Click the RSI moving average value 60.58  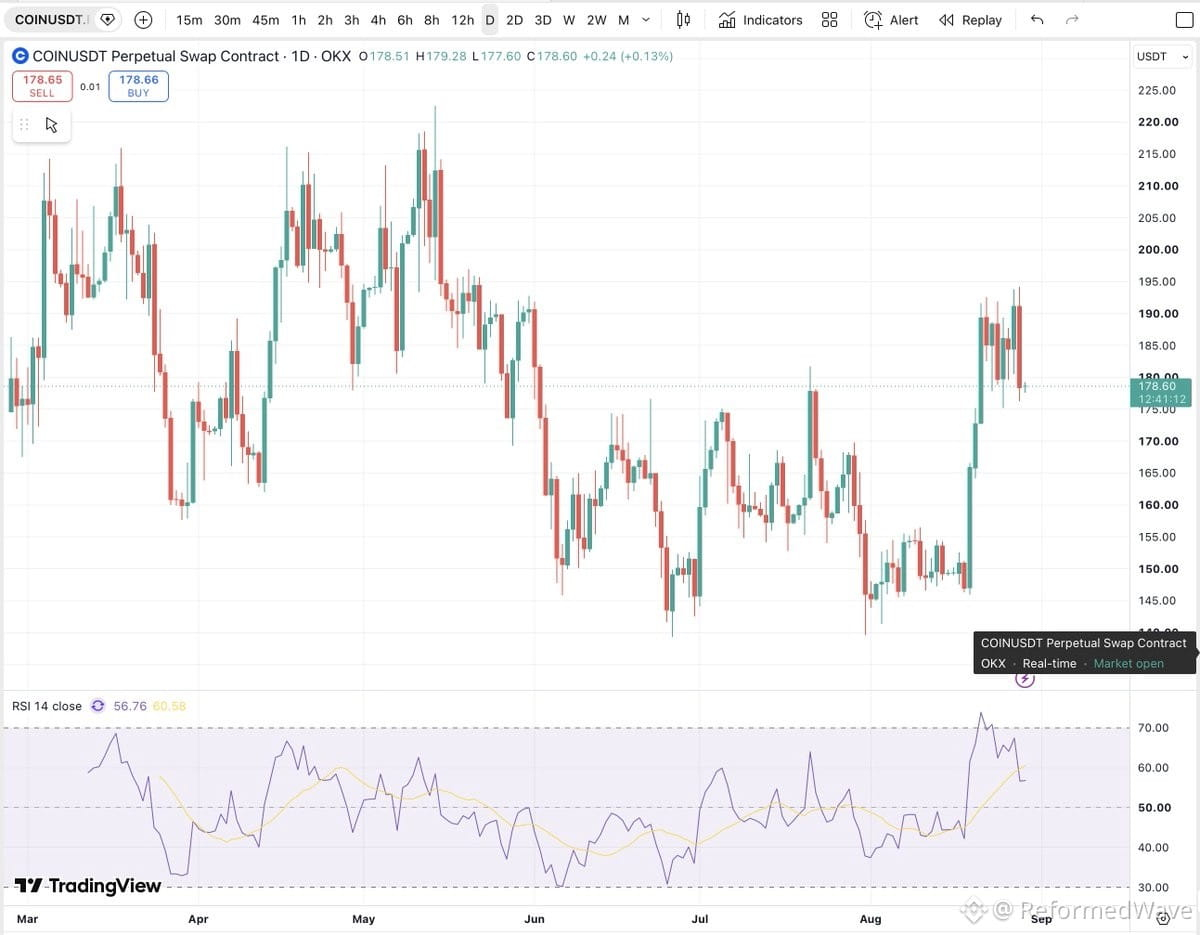(x=169, y=706)
